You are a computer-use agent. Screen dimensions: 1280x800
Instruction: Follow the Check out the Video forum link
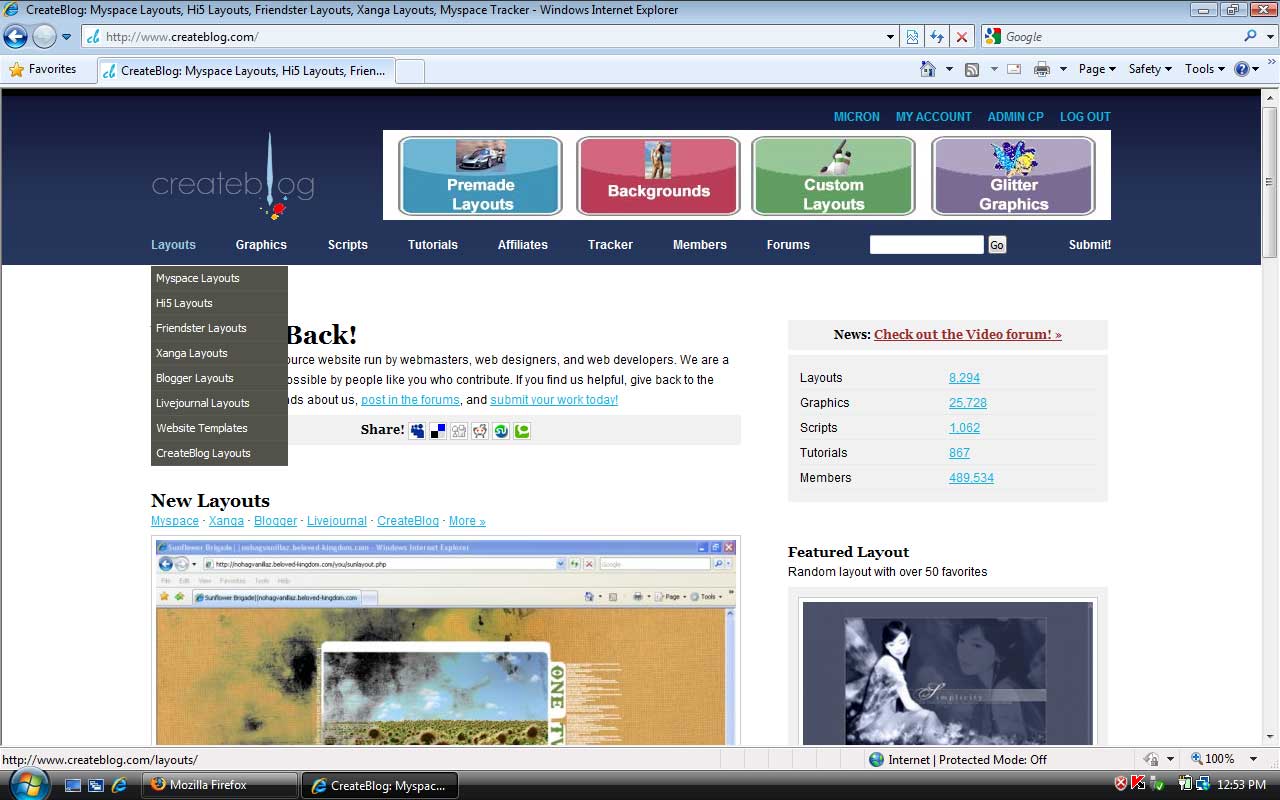pos(968,335)
